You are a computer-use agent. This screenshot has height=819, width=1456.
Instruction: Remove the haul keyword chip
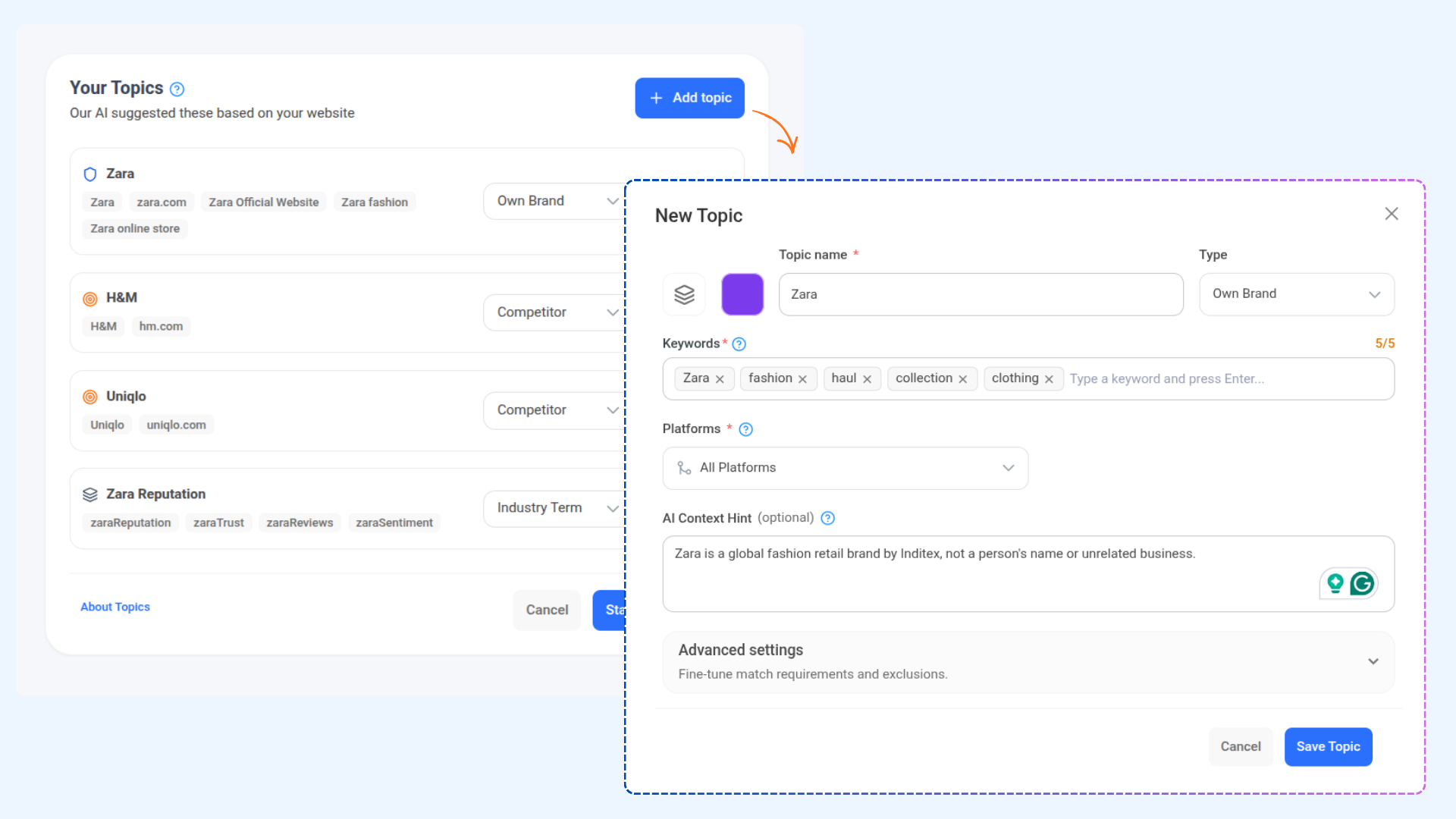(867, 379)
